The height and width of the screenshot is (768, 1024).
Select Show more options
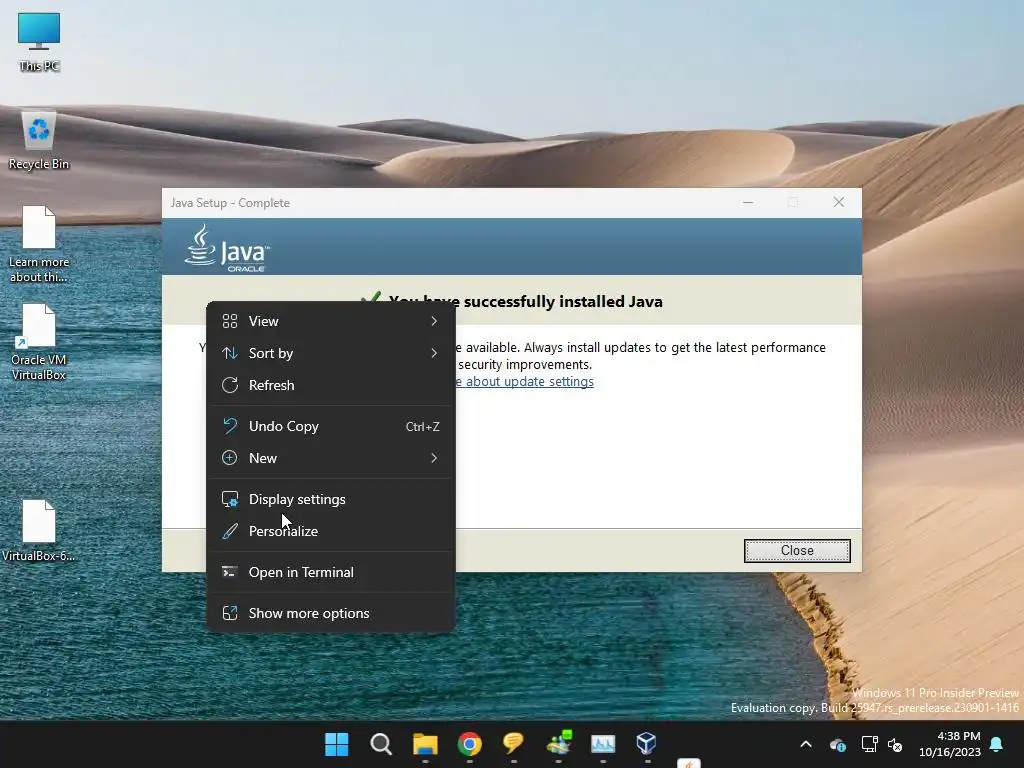(x=330, y=614)
